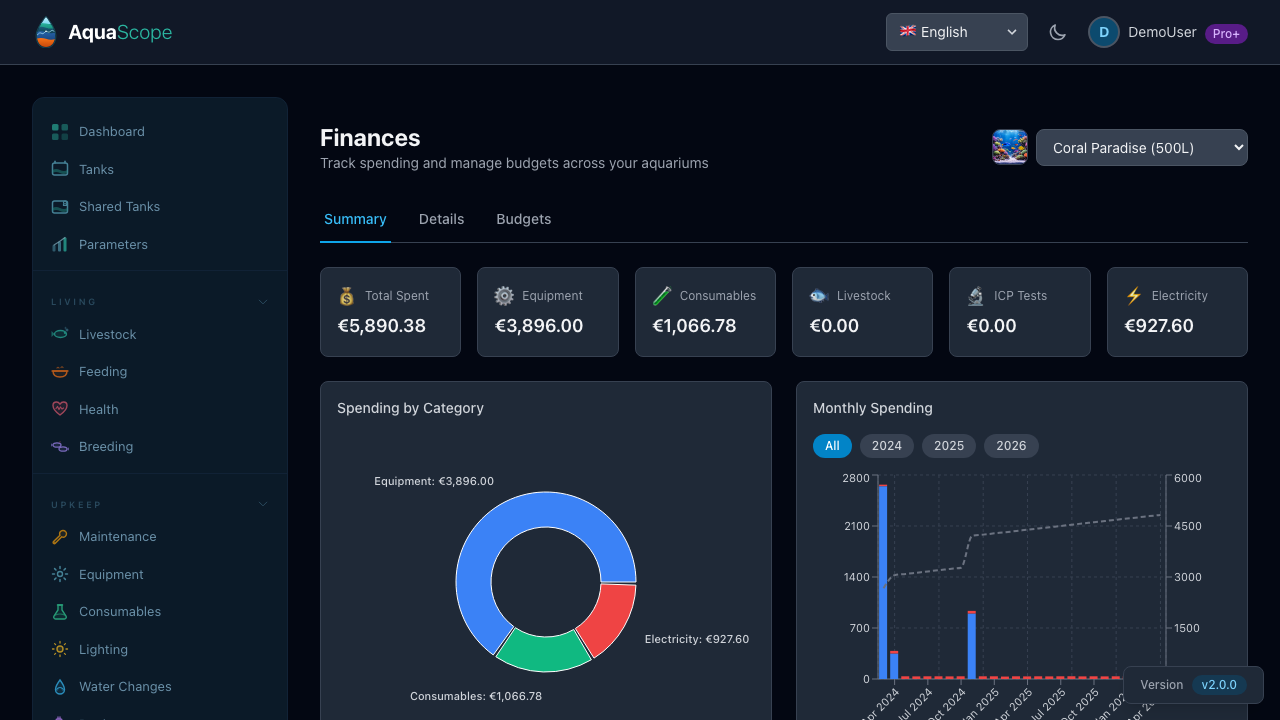
Task: Open the Livestock fish section
Action: click(x=59, y=334)
